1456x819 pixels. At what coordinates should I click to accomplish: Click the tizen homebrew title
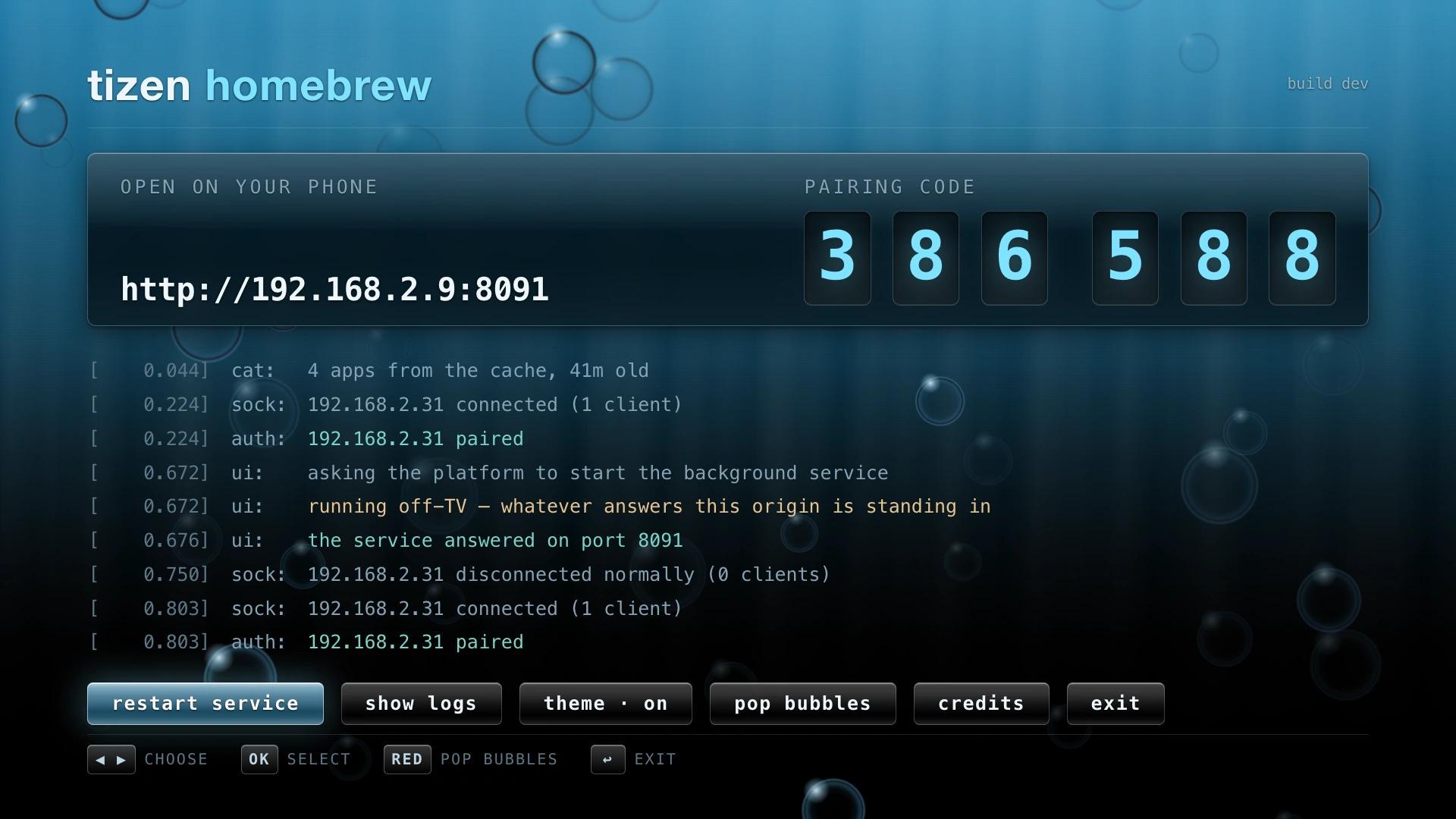(x=259, y=86)
